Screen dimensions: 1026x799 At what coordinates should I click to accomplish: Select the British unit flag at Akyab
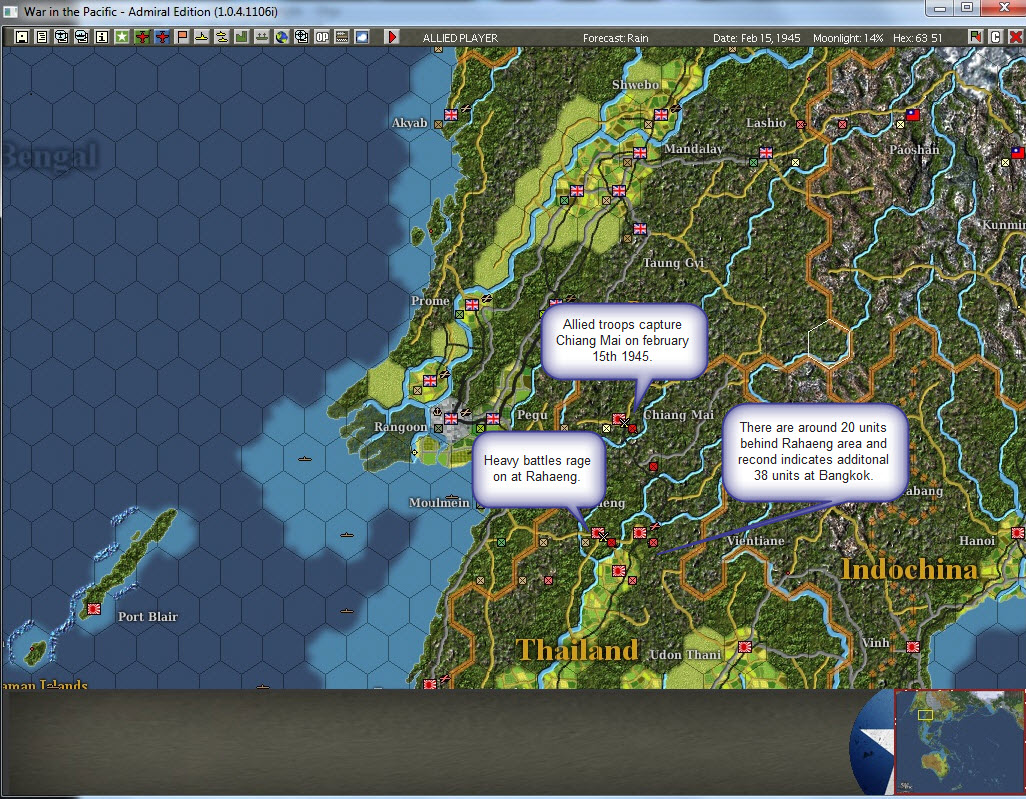click(x=451, y=115)
